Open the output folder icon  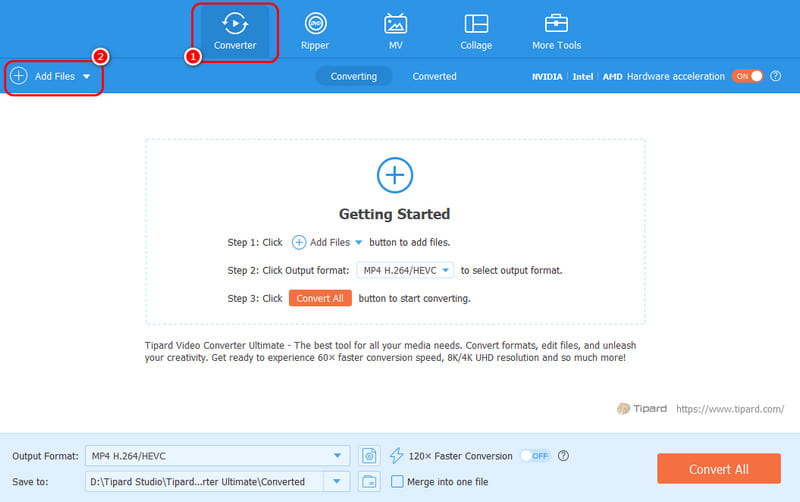point(369,482)
